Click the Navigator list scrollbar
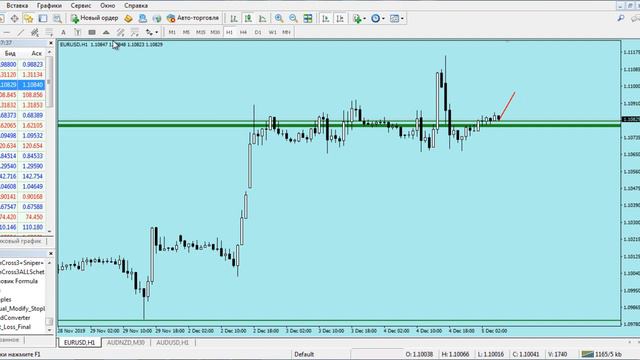Image resolution: width=640 pixels, height=360 pixels. [x=50, y=296]
